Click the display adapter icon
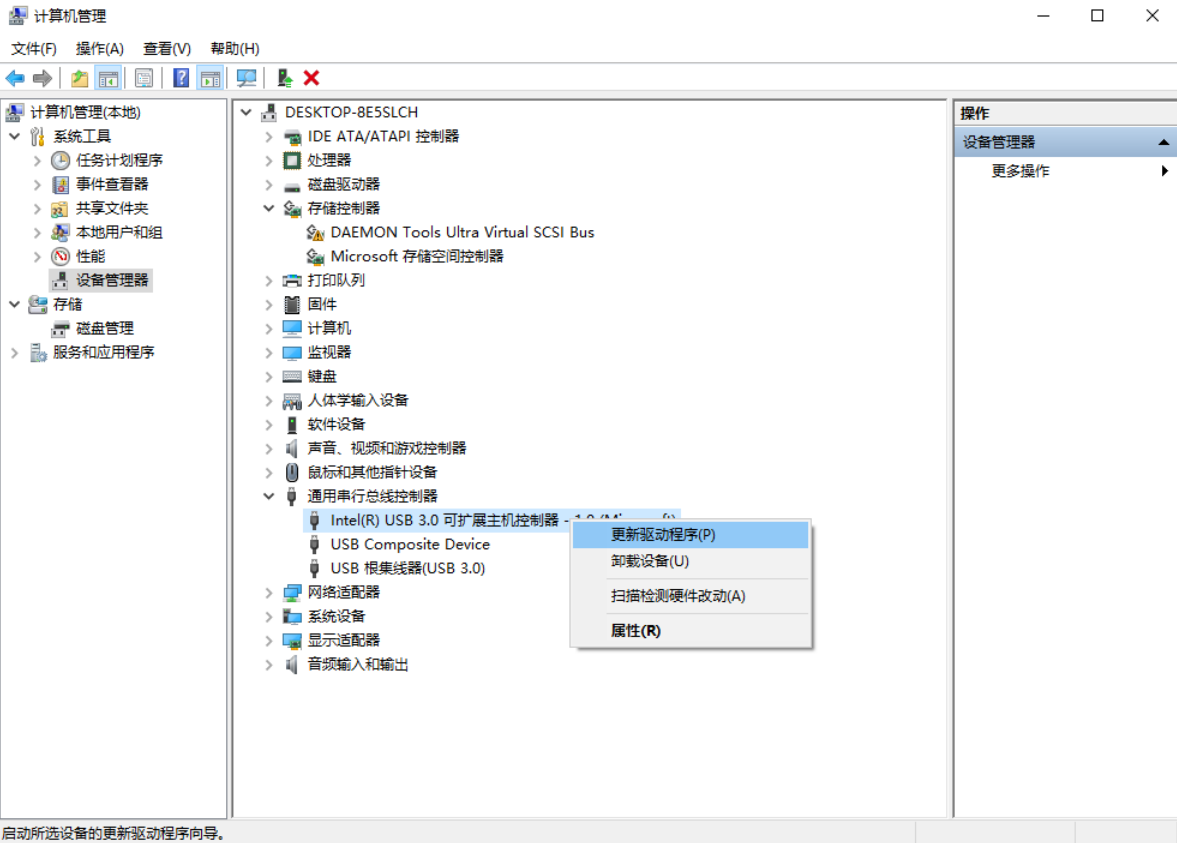Screen dimensions: 1177x843 tap(292, 640)
